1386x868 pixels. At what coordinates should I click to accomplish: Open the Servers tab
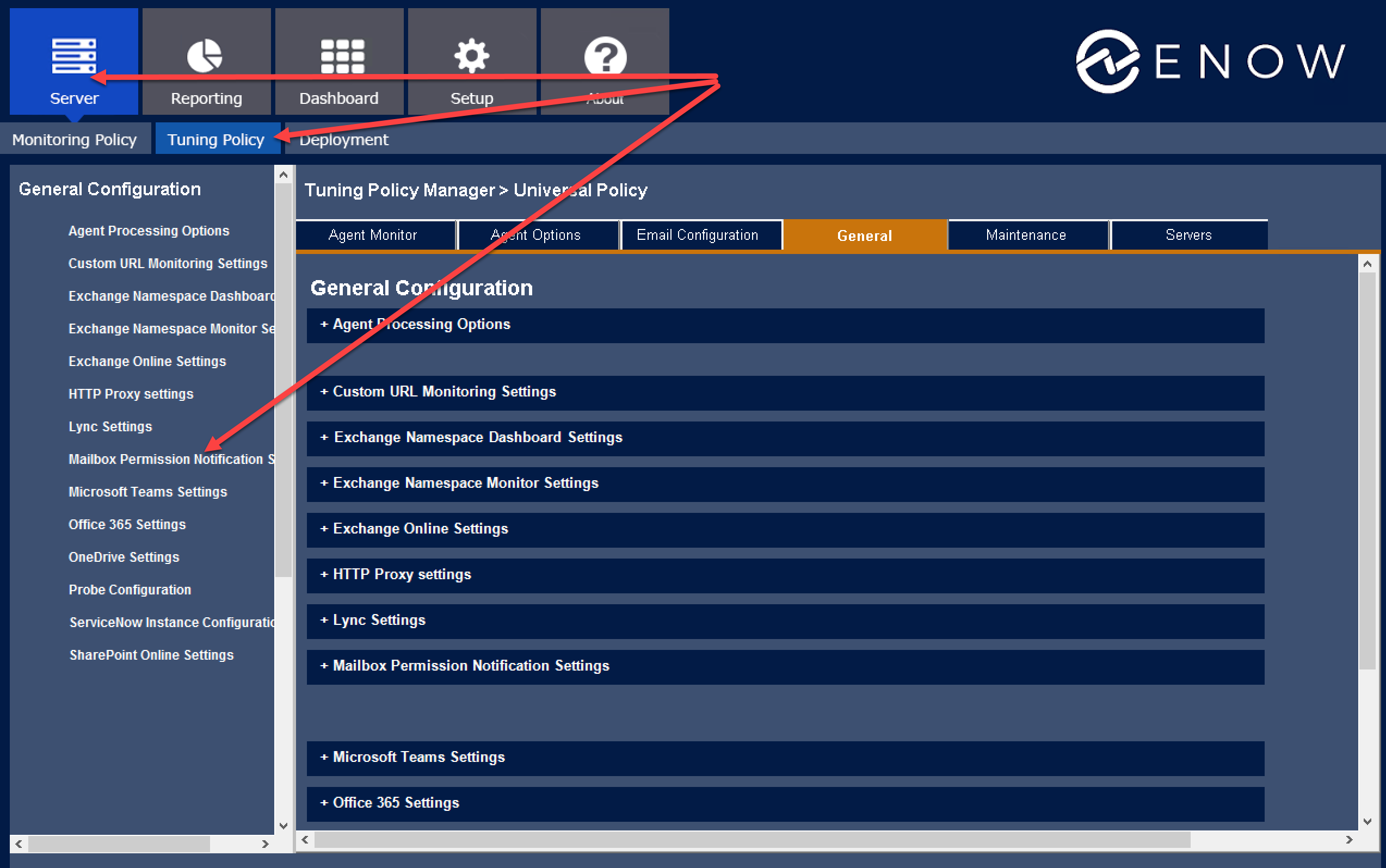coord(1188,235)
